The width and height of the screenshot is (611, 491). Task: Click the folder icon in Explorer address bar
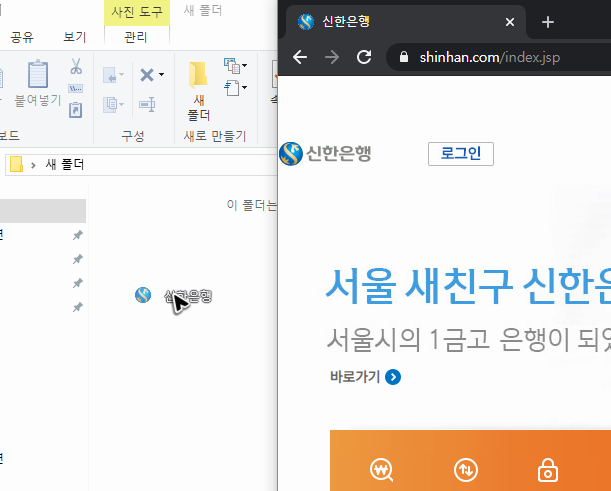tap(16, 164)
